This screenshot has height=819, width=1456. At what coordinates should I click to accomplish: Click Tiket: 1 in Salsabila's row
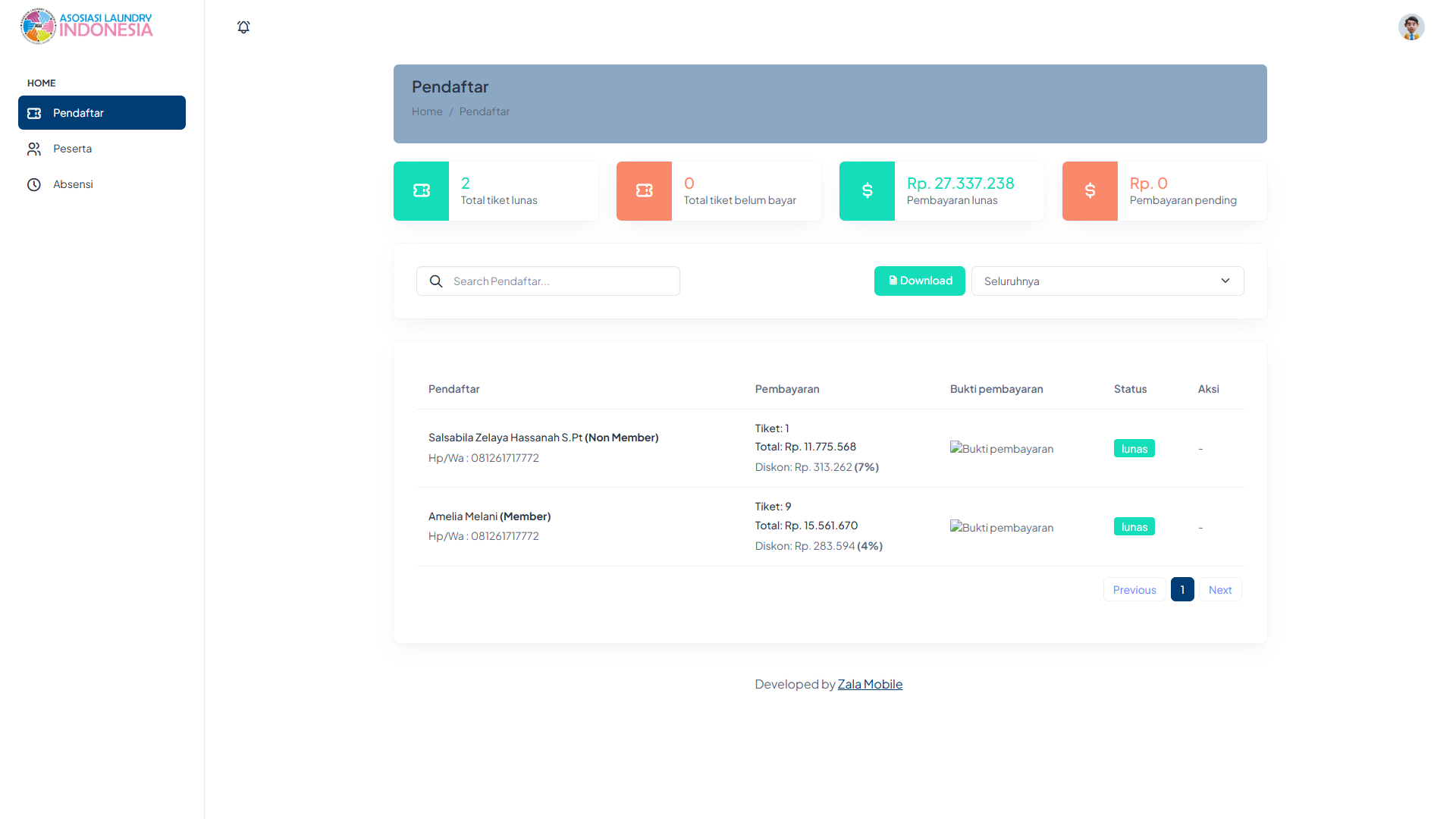[772, 428]
